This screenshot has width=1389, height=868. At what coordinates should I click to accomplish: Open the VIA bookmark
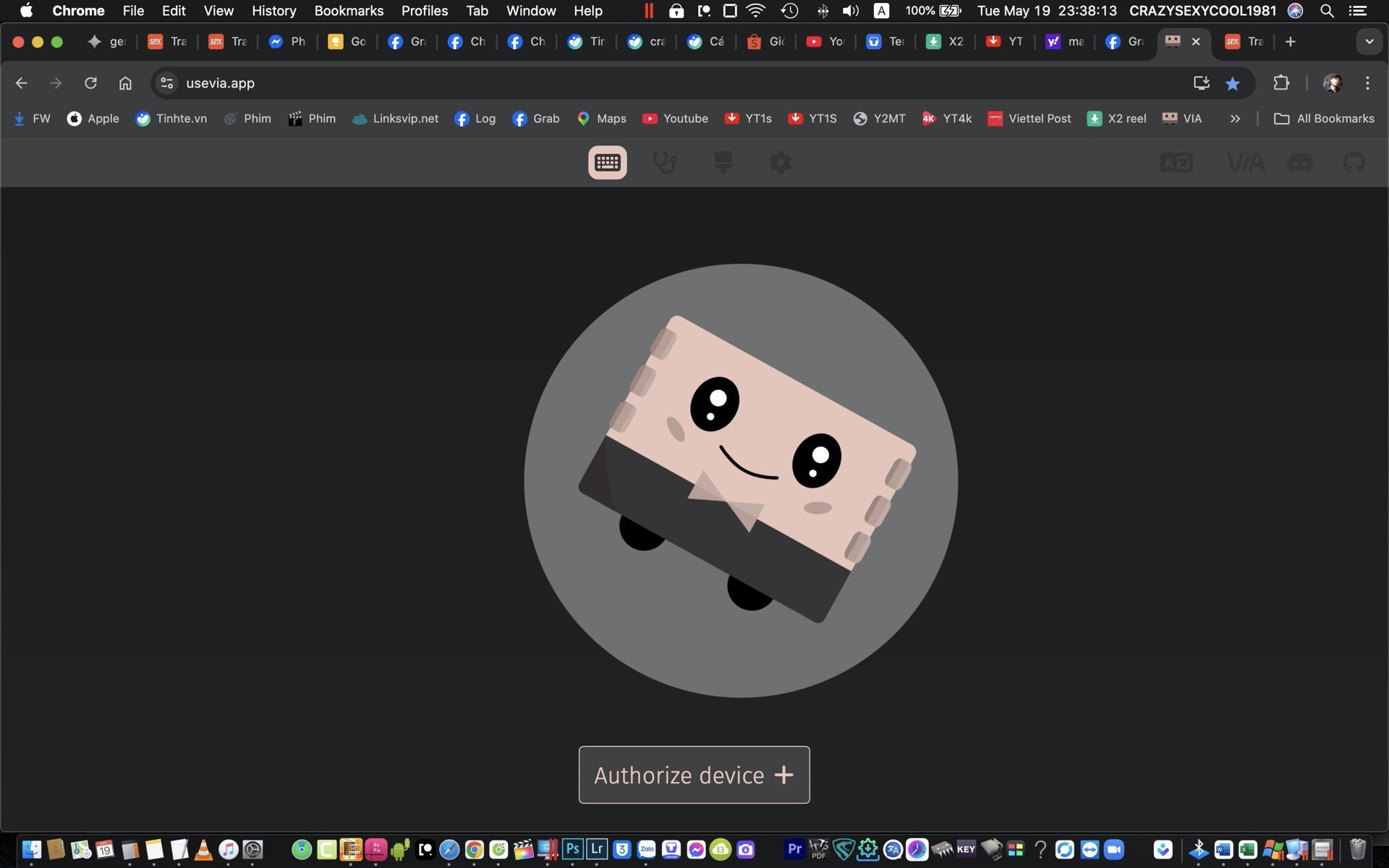[1182, 119]
